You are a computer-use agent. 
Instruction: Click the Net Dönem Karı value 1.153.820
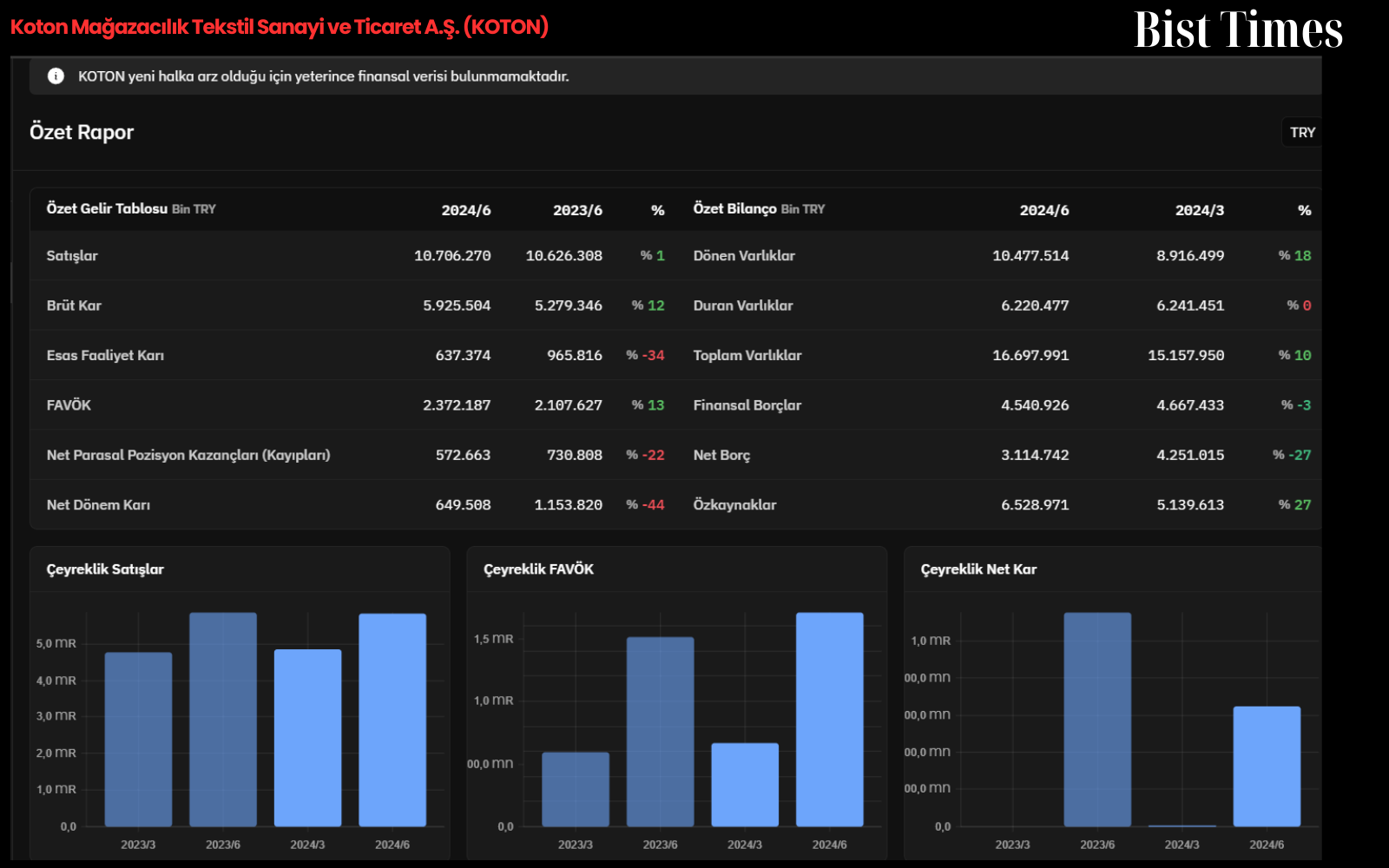568,505
